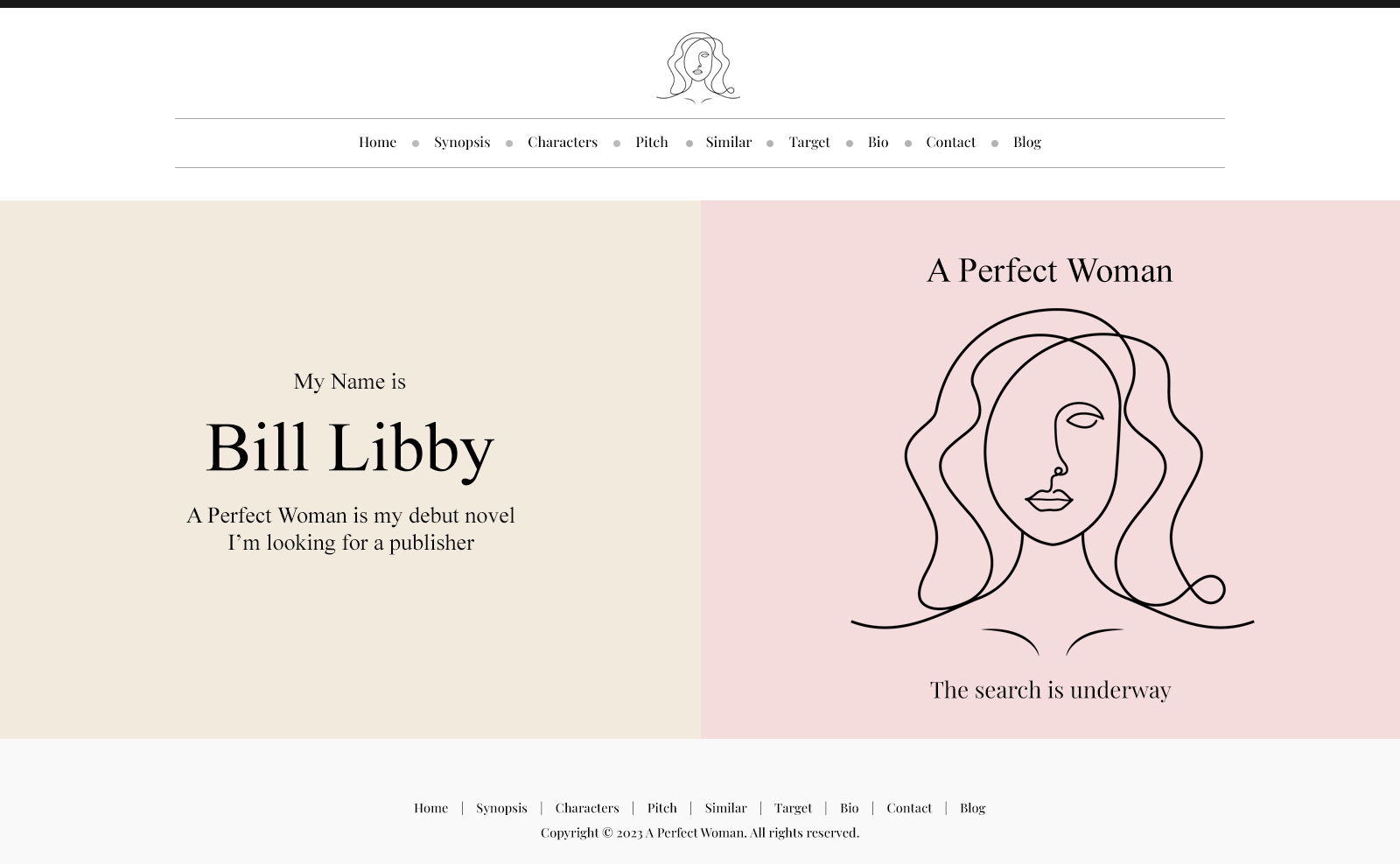Image resolution: width=1400 pixels, height=864 pixels.
Task: Navigate to Target in top menu
Action: coord(808,142)
